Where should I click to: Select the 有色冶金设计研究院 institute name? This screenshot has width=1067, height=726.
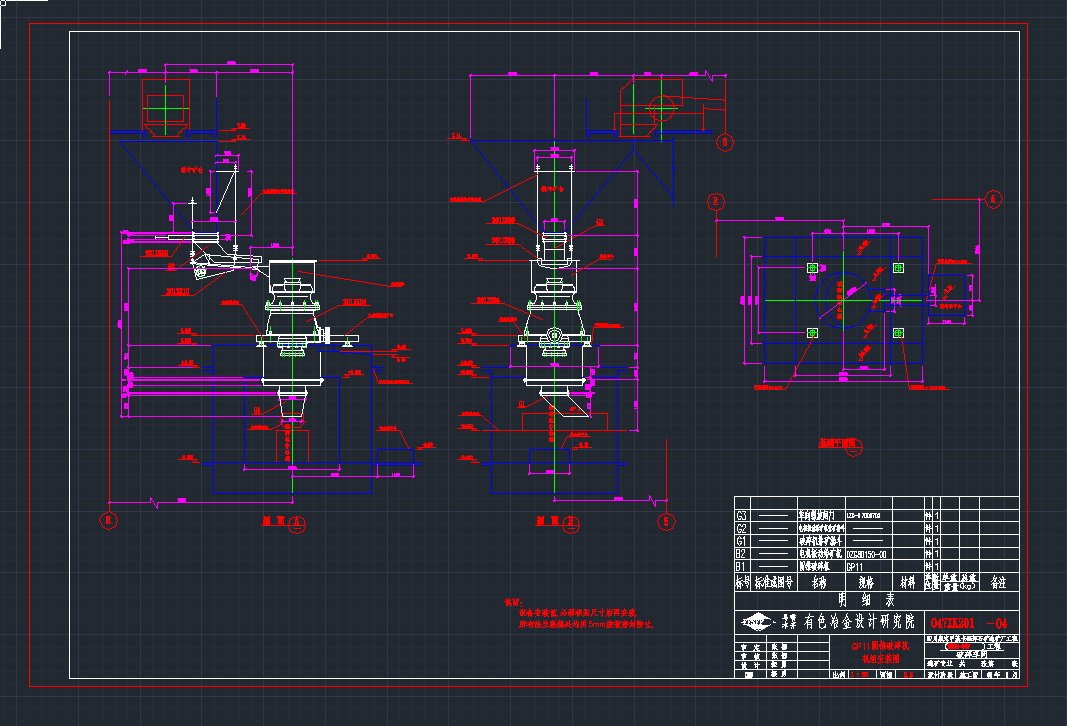[859, 622]
